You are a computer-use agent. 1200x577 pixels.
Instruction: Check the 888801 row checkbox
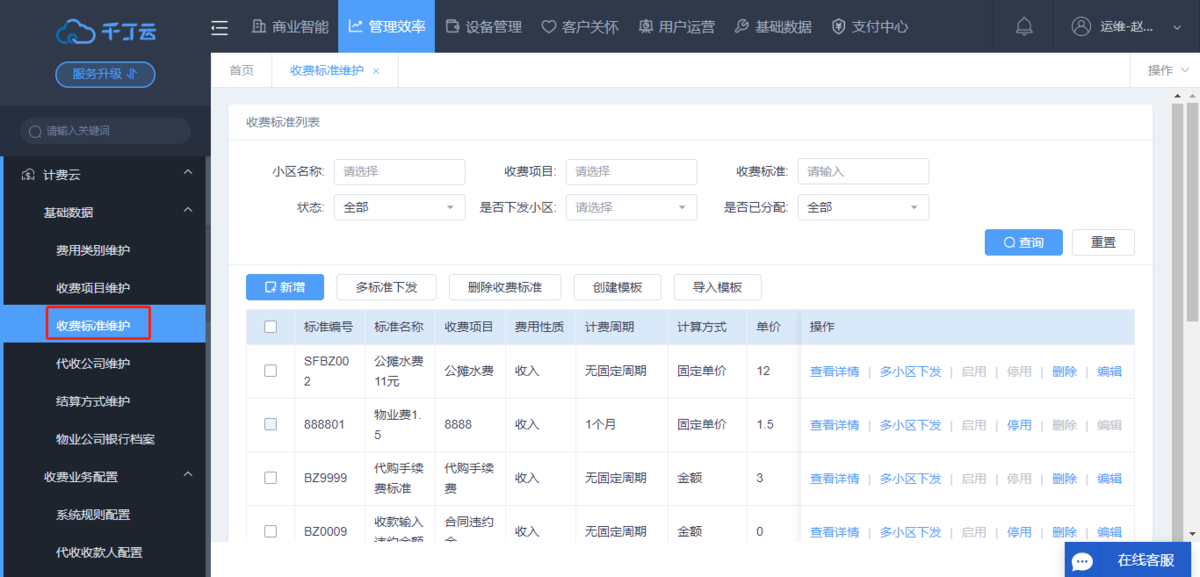point(270,424)
